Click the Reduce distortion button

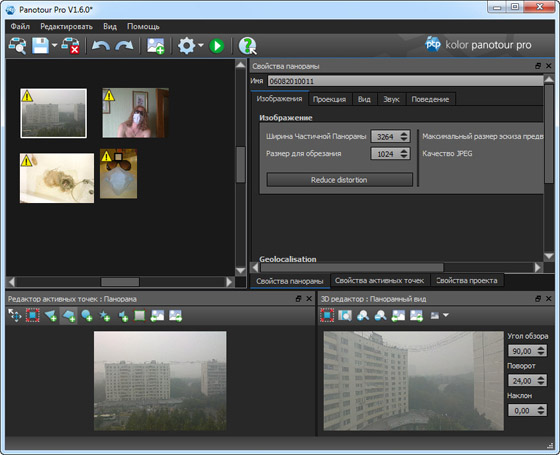(339, 180)
